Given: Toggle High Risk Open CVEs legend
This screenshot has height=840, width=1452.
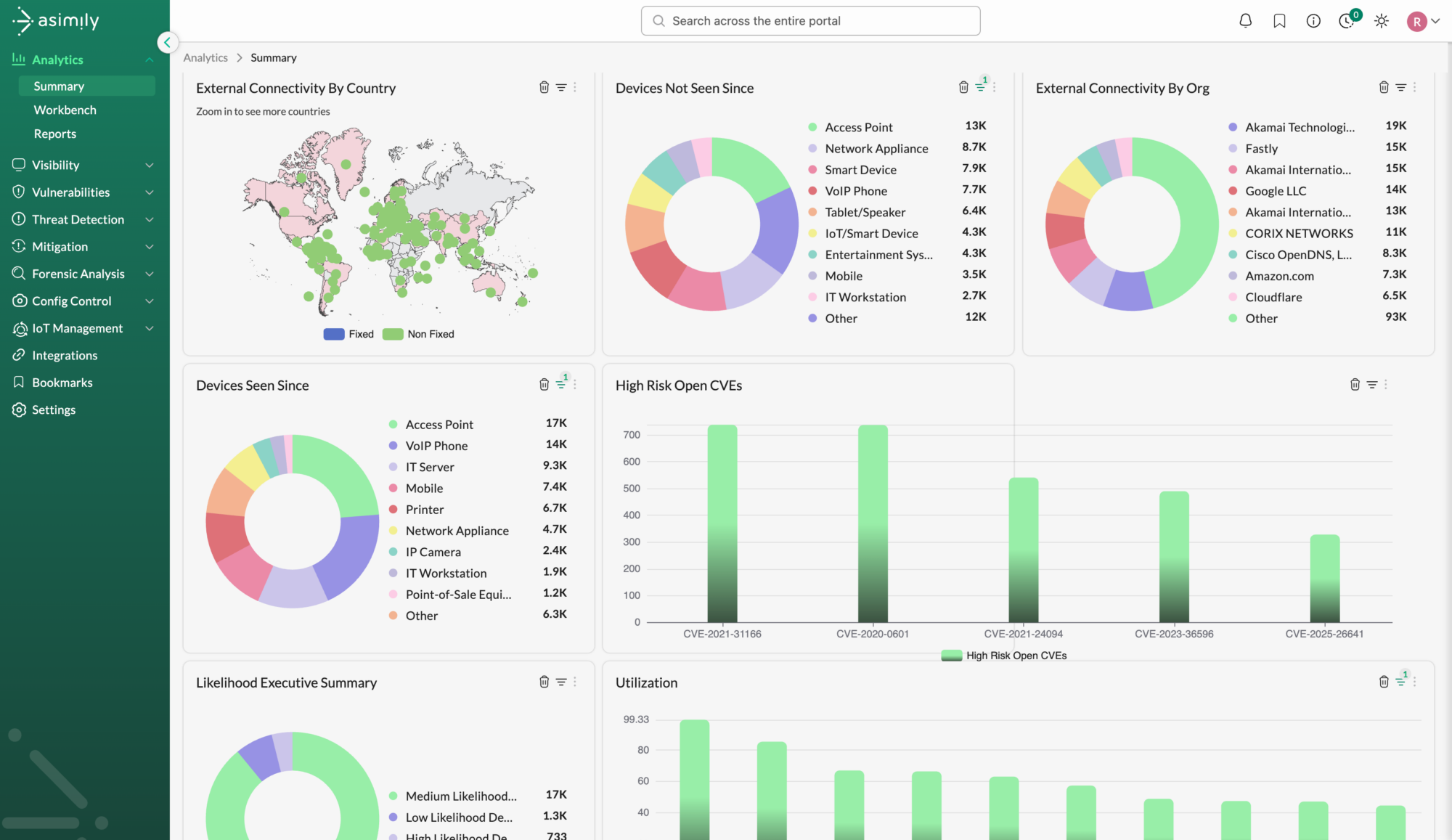Looking at the screenshot, I should 1004,656.
